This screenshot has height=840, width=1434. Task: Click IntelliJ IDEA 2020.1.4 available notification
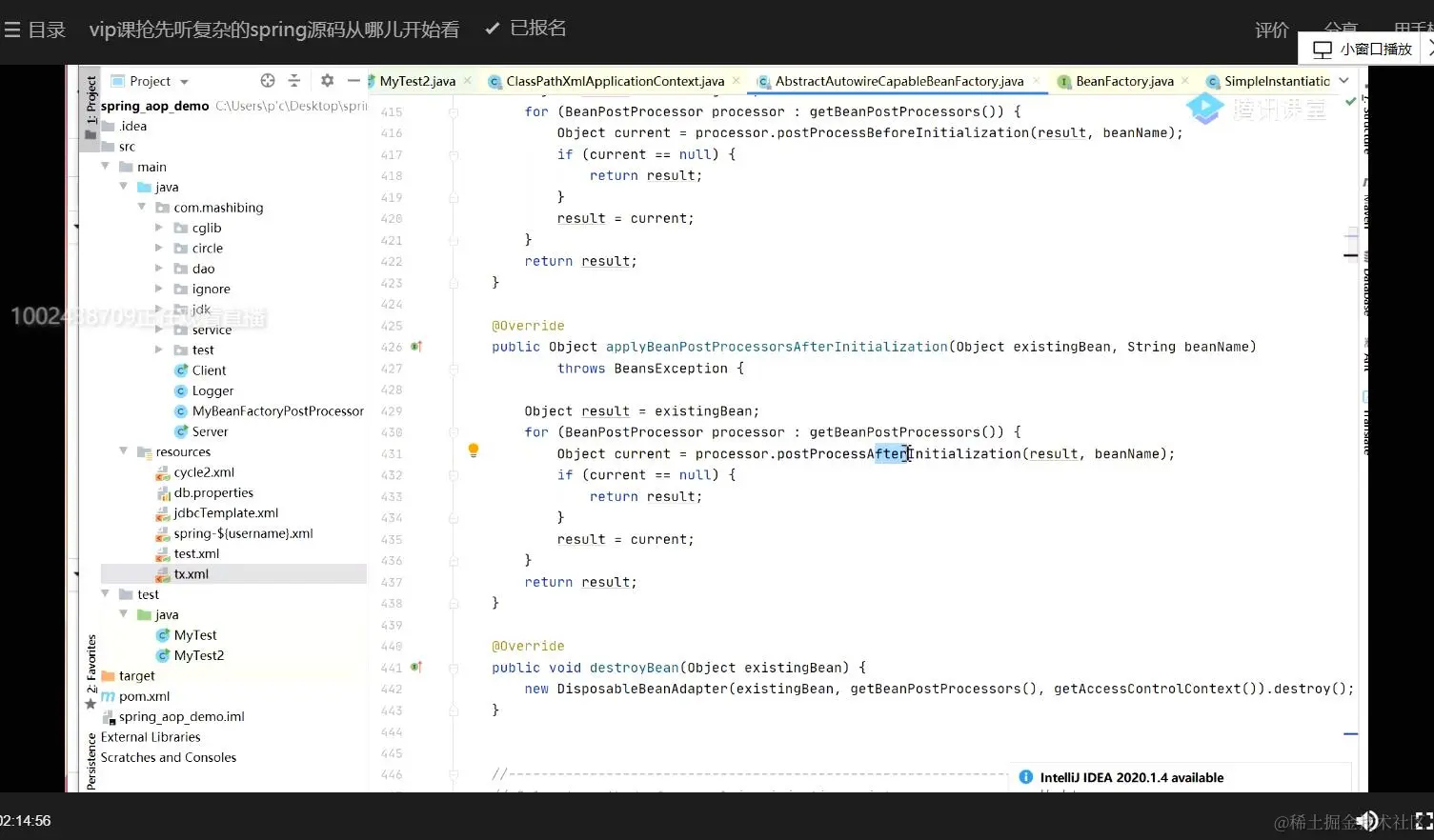coord(1131,777)
